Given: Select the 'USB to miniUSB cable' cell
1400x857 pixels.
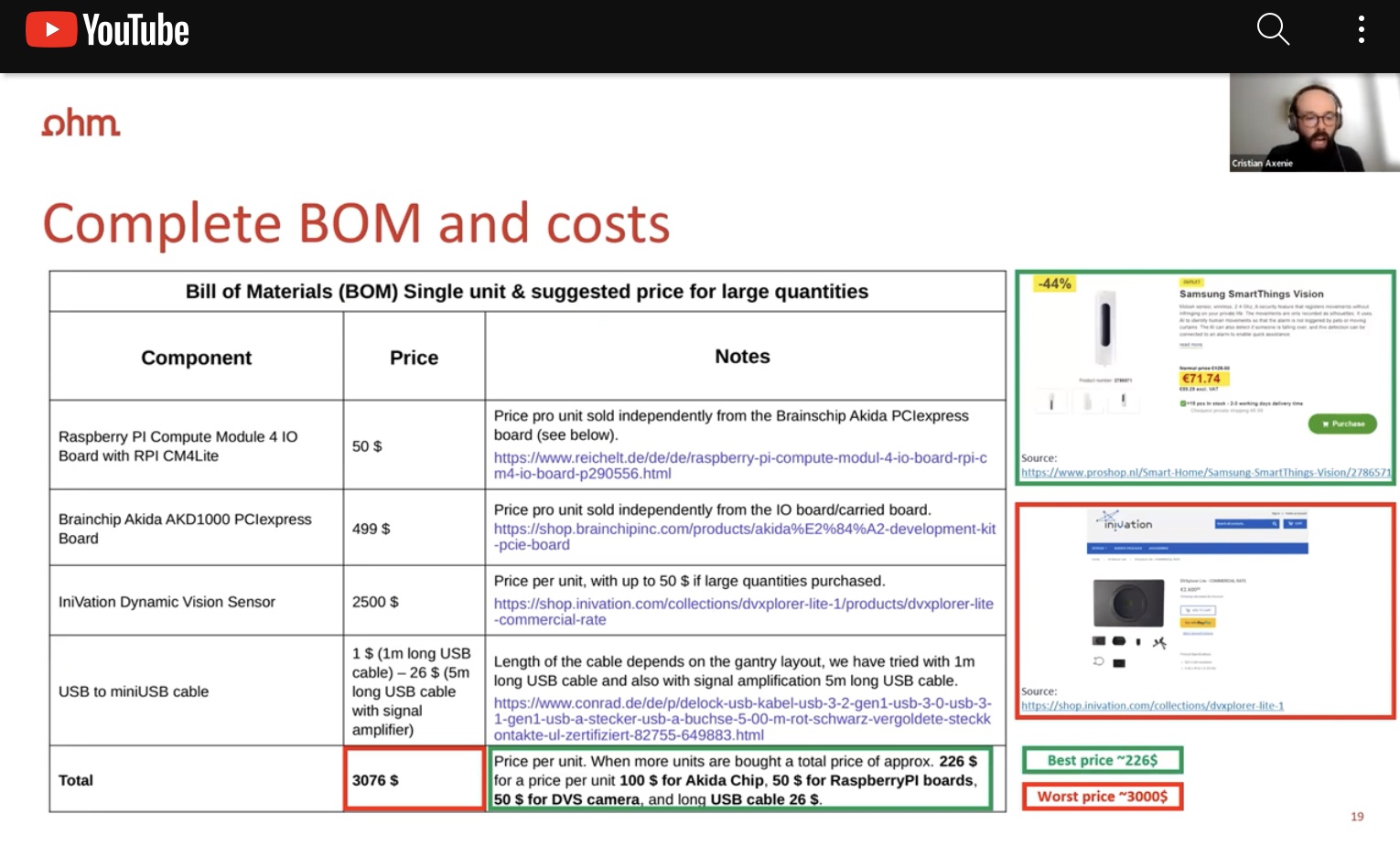Looking at the screenshot, I should click(x=197, y=691).
